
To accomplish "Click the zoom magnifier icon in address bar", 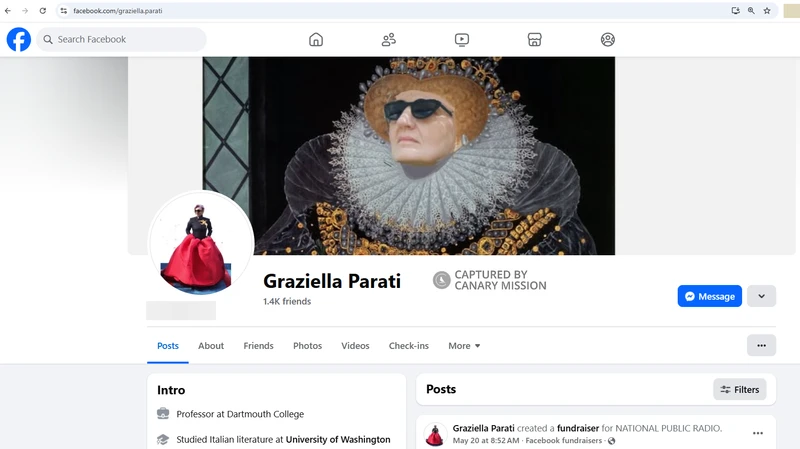I will [x=751, y=11].
